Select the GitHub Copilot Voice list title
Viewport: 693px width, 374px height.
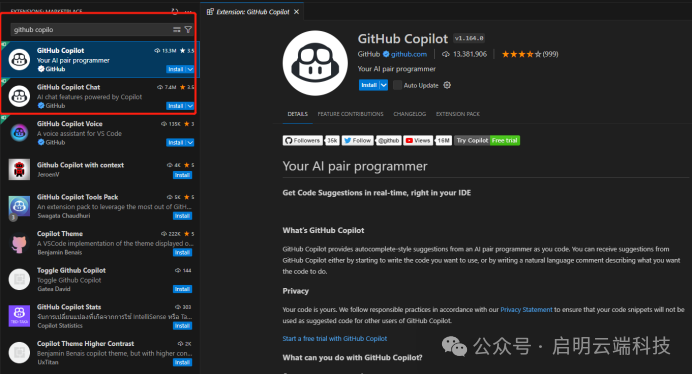click(x=70, y=124)
